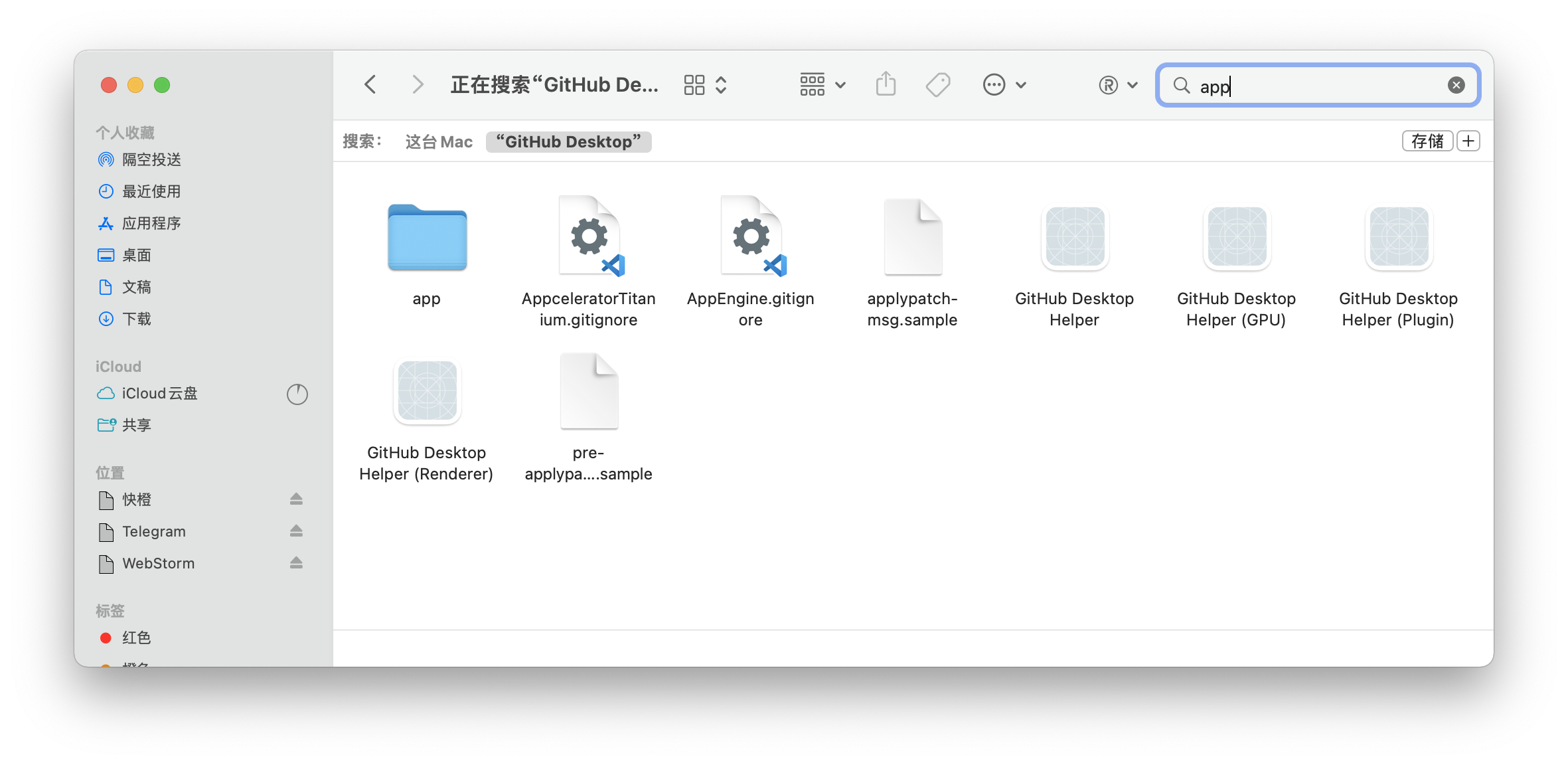Select GitHub Desktop Helper (Plugin) icon
This screenshot has width=1568, height=765.
tap(1399, 237)
